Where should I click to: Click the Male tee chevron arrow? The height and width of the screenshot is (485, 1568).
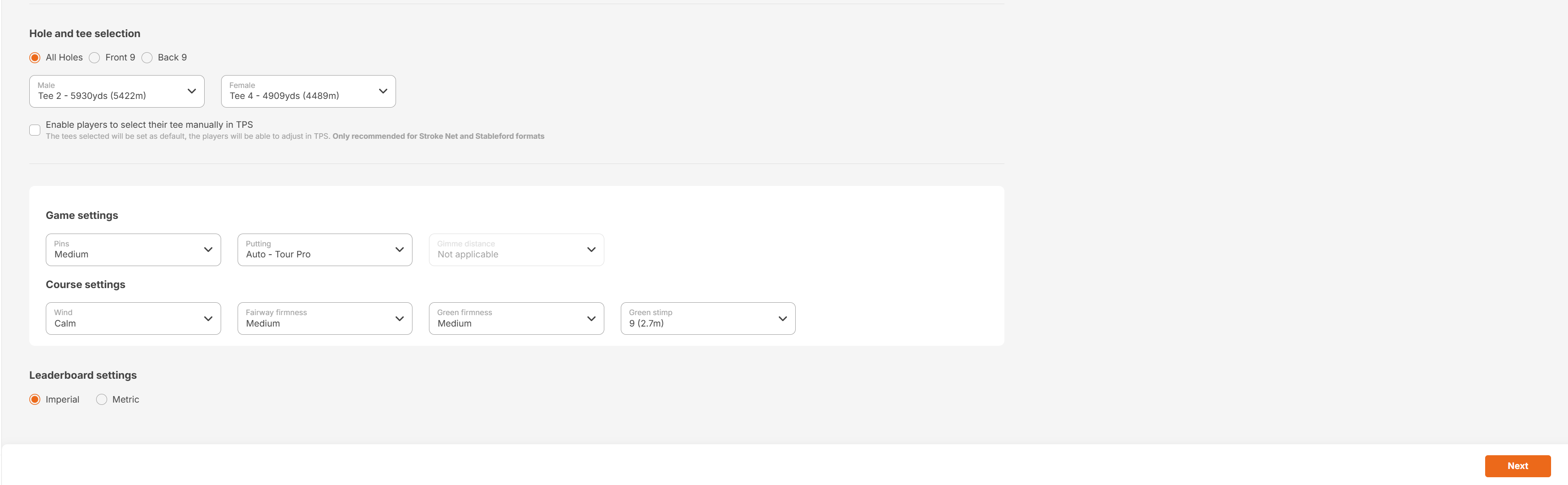(192, 92)
